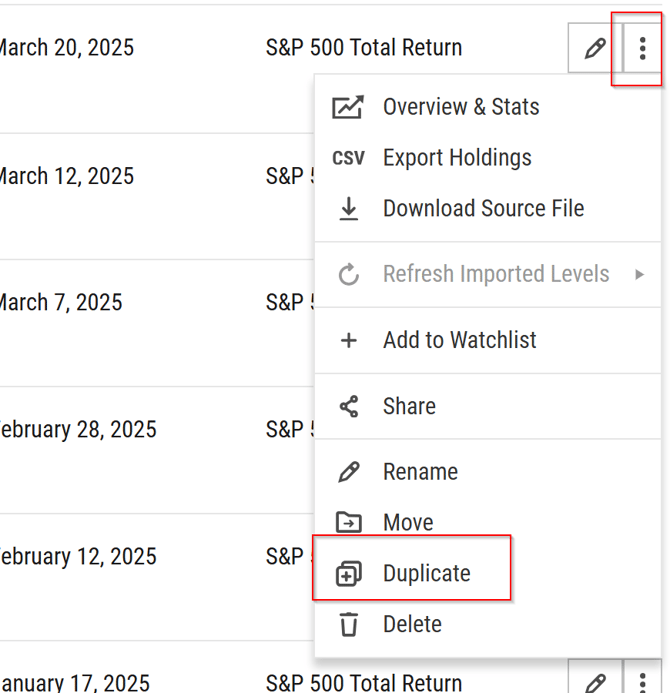Choose Download Source File

pos(488,208)
